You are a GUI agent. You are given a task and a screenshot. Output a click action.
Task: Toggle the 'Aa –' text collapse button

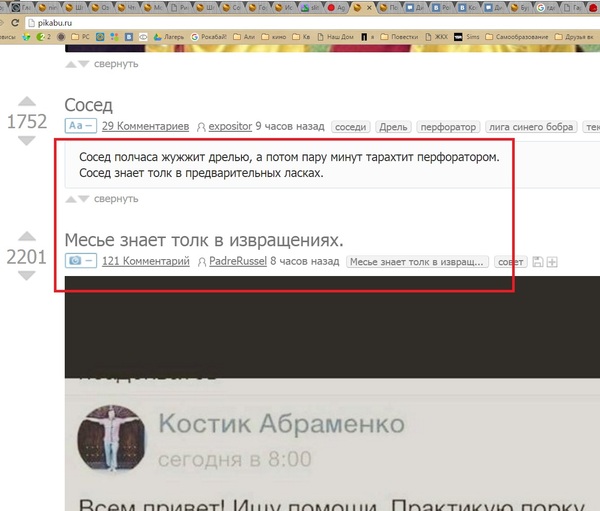click(81, 126)
